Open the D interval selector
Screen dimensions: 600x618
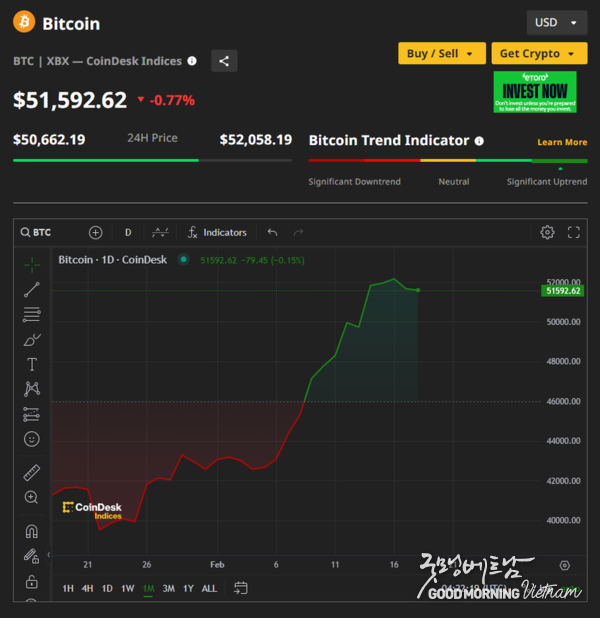coord(128,233)
